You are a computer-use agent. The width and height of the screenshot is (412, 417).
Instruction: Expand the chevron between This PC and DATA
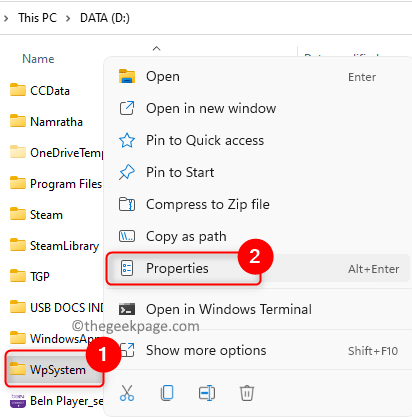pyautogui.click(x=68, y=18)
